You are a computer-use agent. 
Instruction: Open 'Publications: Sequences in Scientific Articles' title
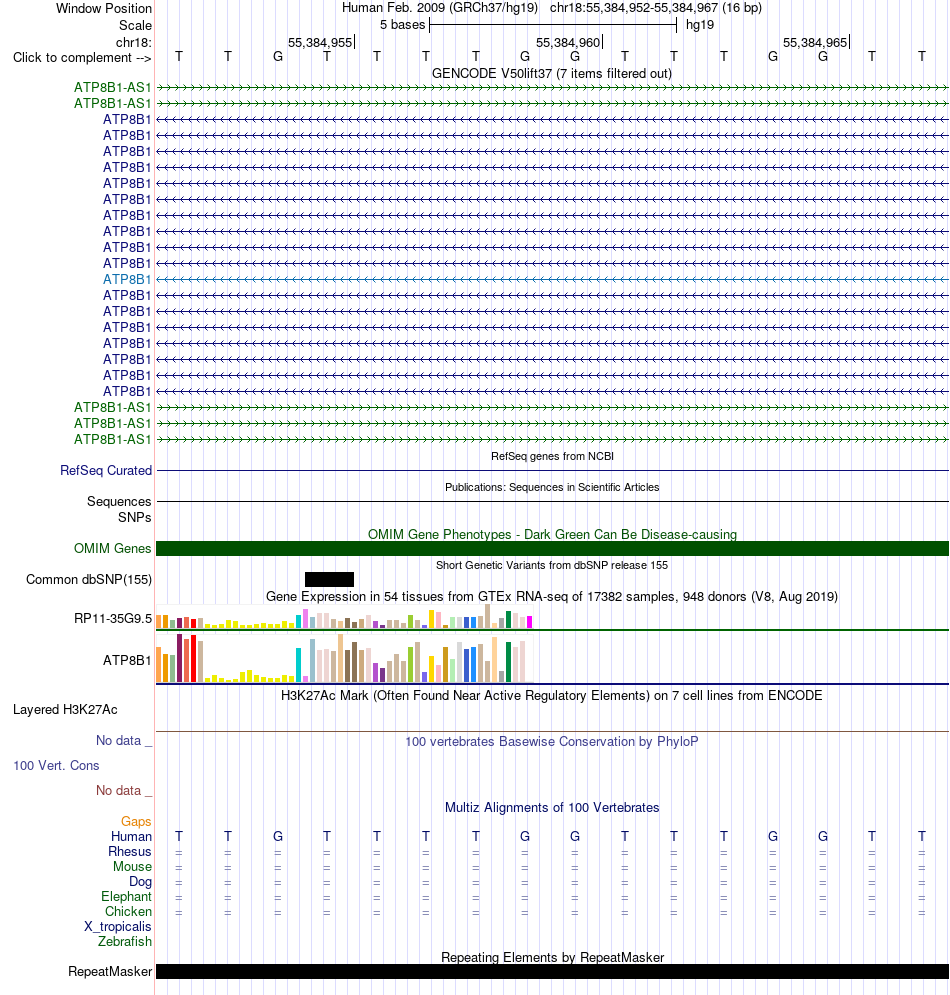coord(551,487)
